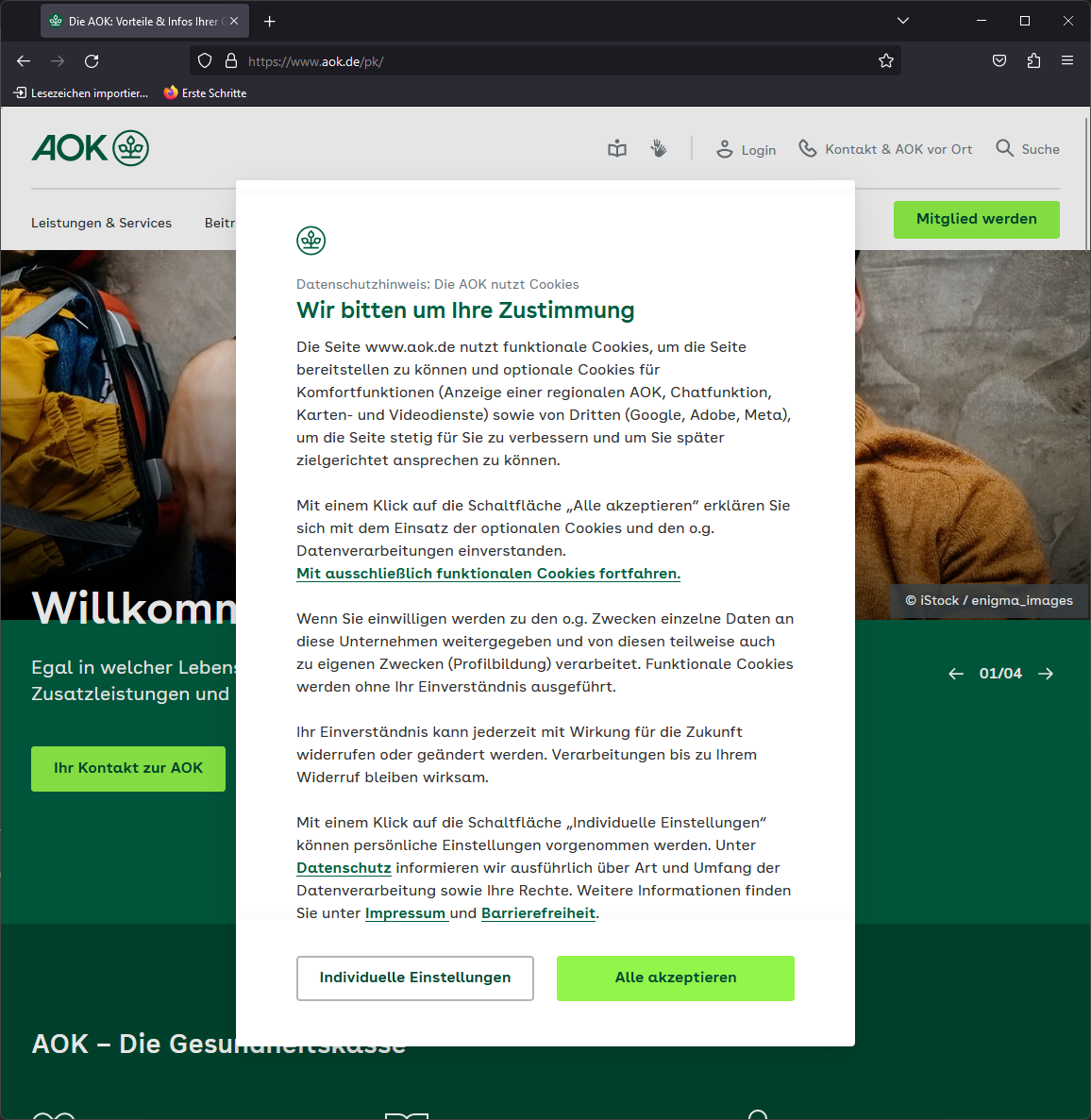Toggle the padlock site security panel
1091x1120 pixels.
tap(230, 60)
